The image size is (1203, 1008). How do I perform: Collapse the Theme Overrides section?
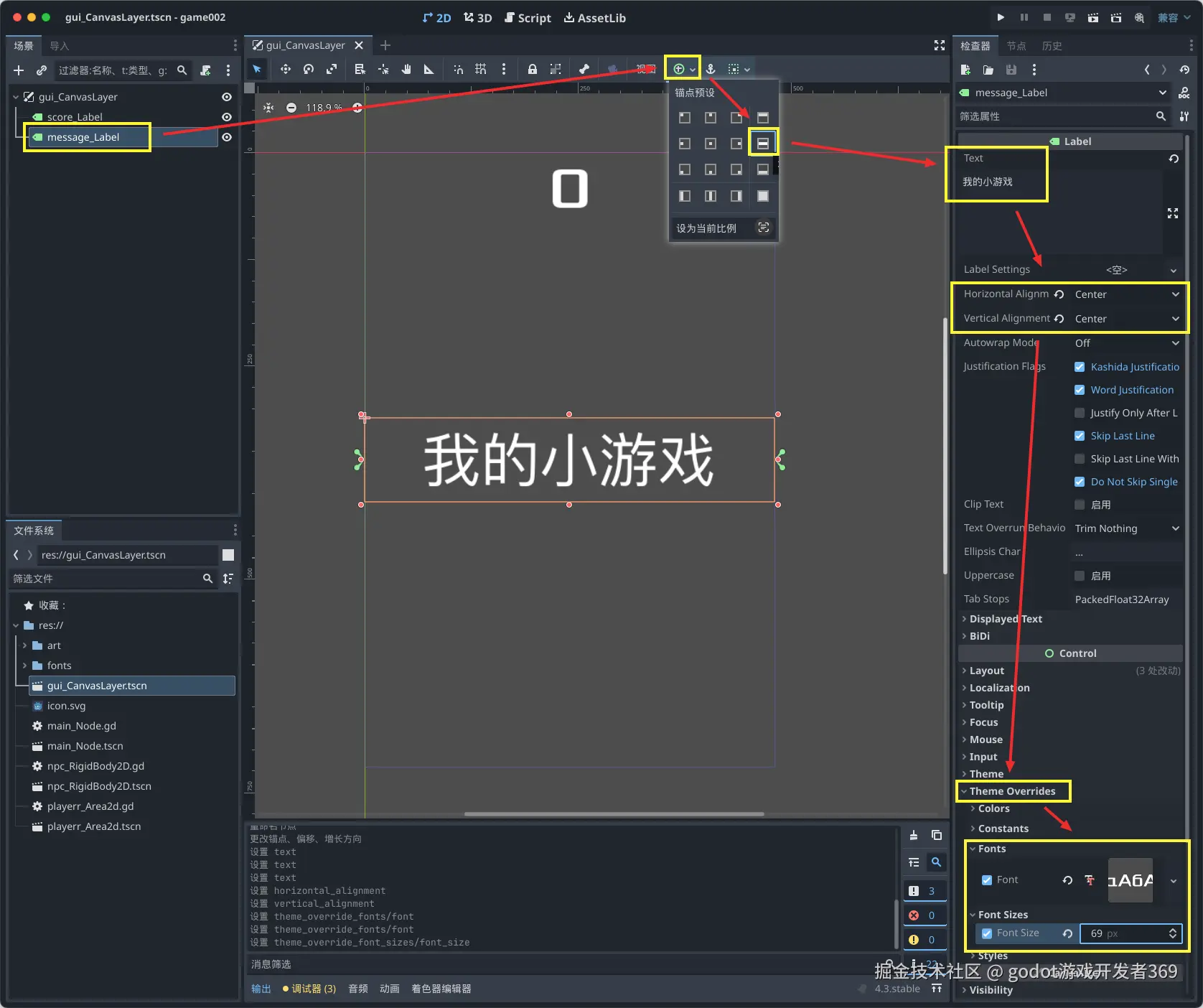point(1012,791)
